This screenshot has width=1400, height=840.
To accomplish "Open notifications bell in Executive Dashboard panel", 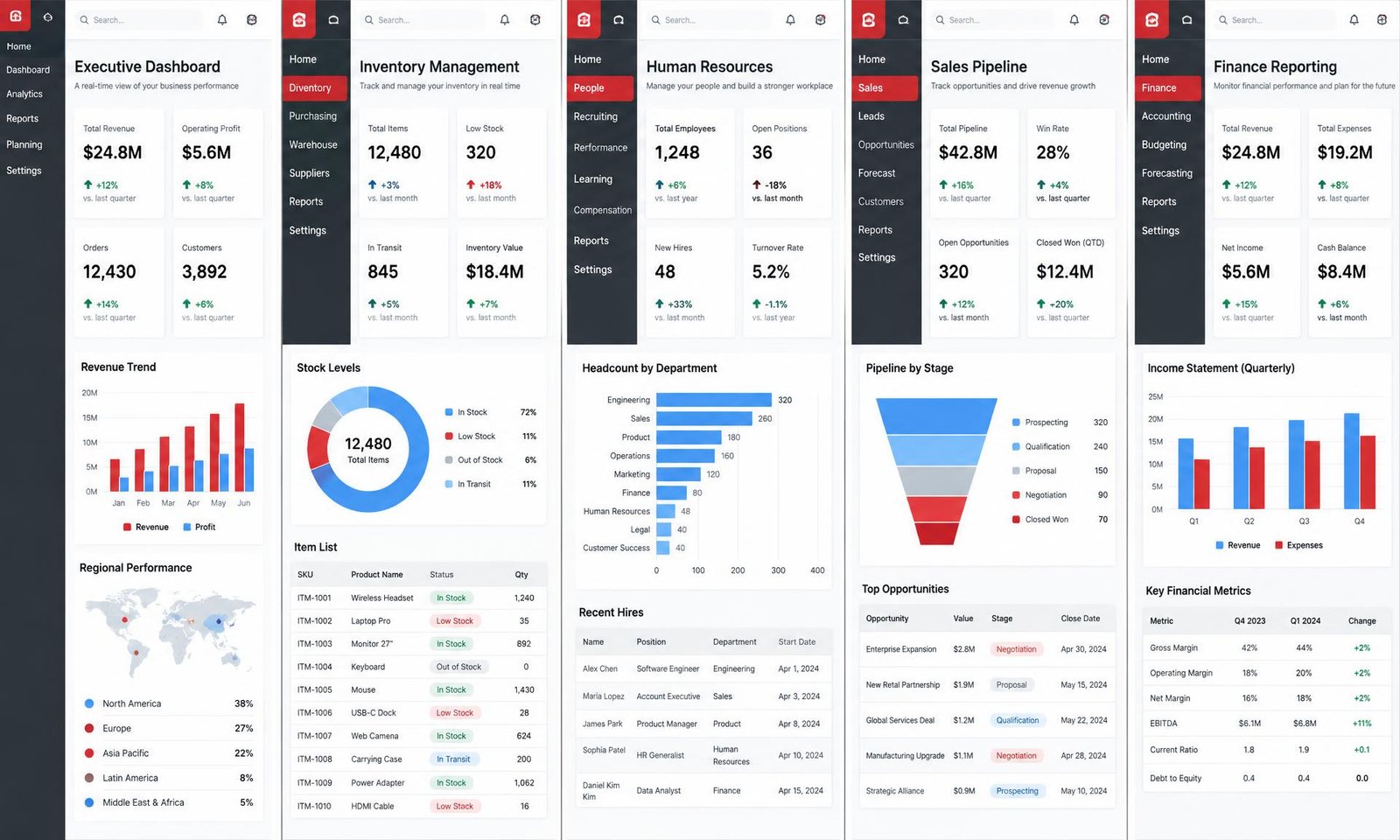I will click(222, 19).
